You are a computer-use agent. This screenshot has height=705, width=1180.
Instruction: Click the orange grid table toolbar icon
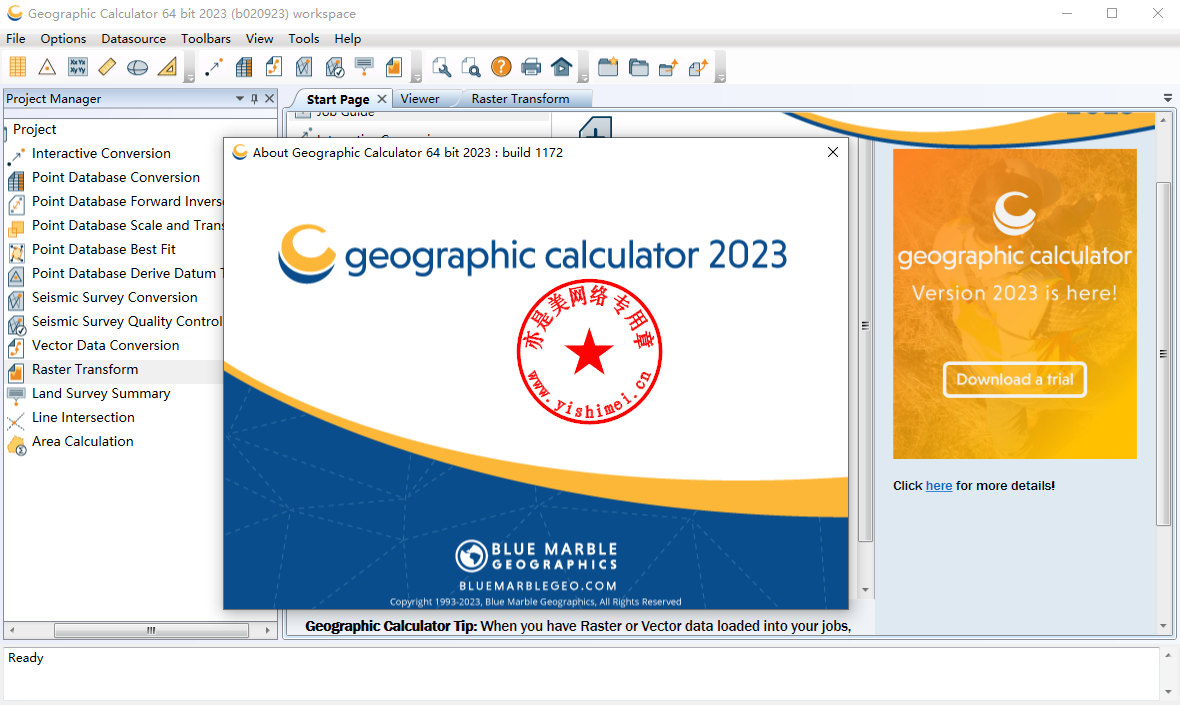[x=17, y=67]
